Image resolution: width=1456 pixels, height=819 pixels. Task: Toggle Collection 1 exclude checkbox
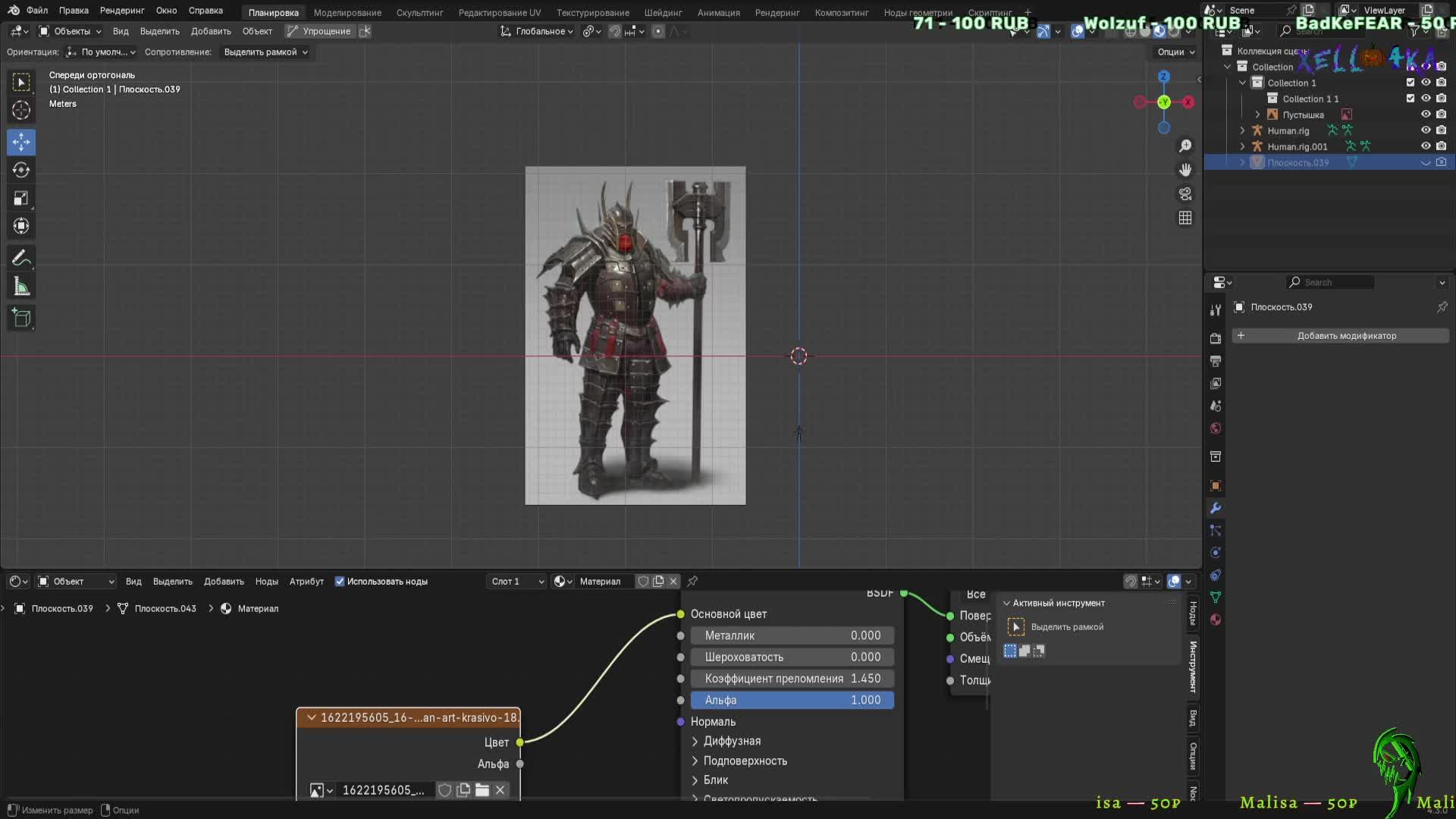click(1410, 83)
